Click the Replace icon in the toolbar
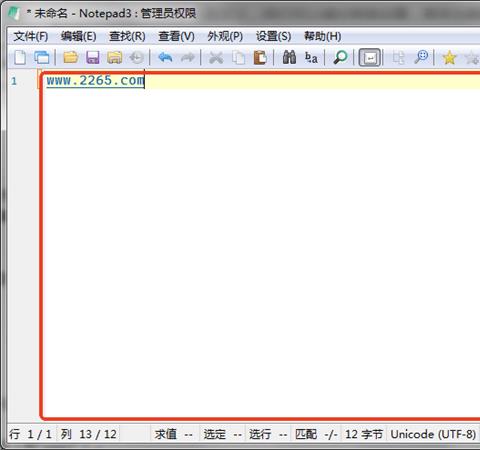Screen dimensions: 480x450 [311, 58]
